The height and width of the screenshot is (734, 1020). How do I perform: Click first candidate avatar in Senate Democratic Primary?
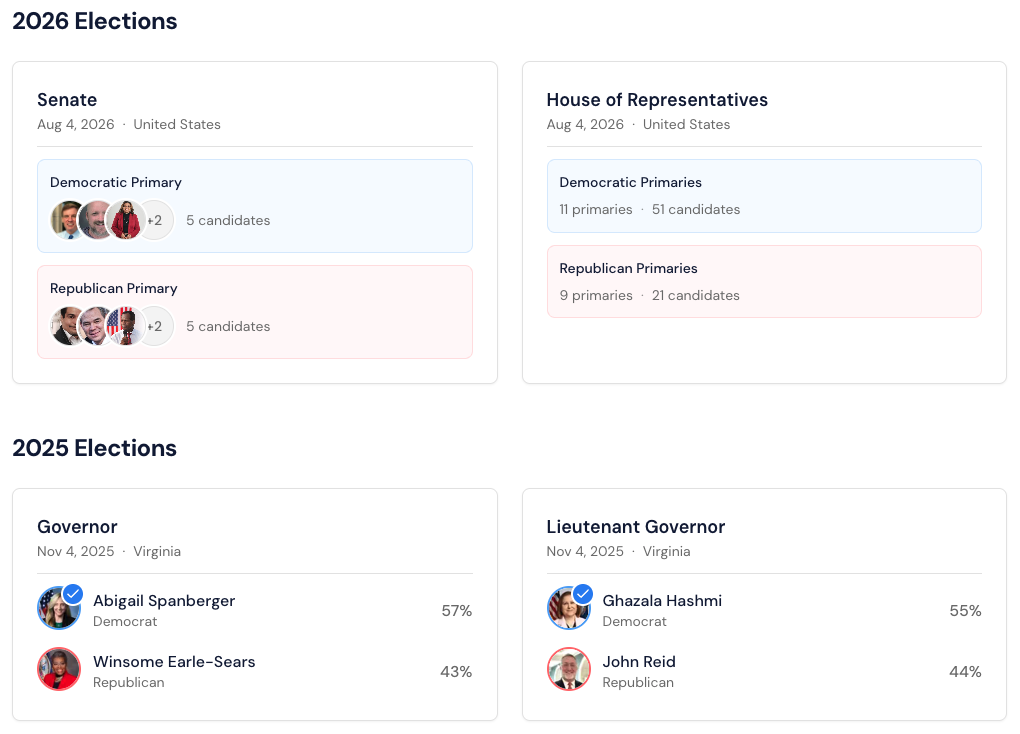(67, 220)
